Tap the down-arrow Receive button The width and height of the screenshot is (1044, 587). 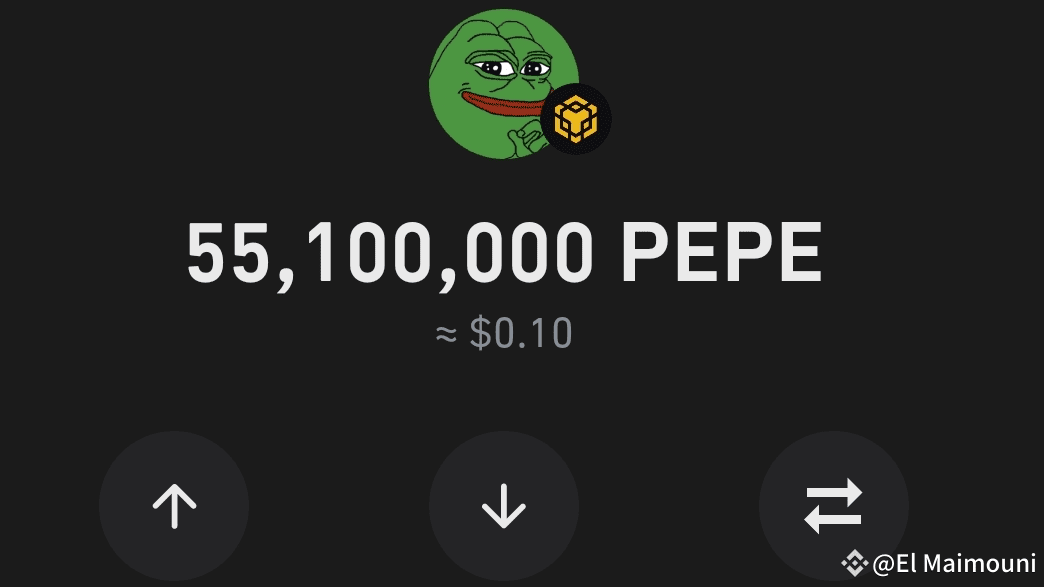pyautogui.click(x=504, y=506)
